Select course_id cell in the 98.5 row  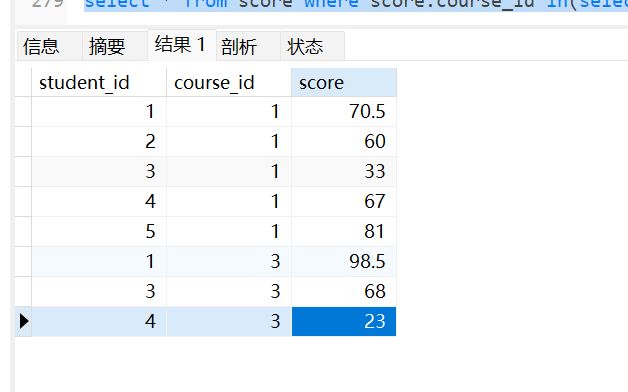point(229,261)
